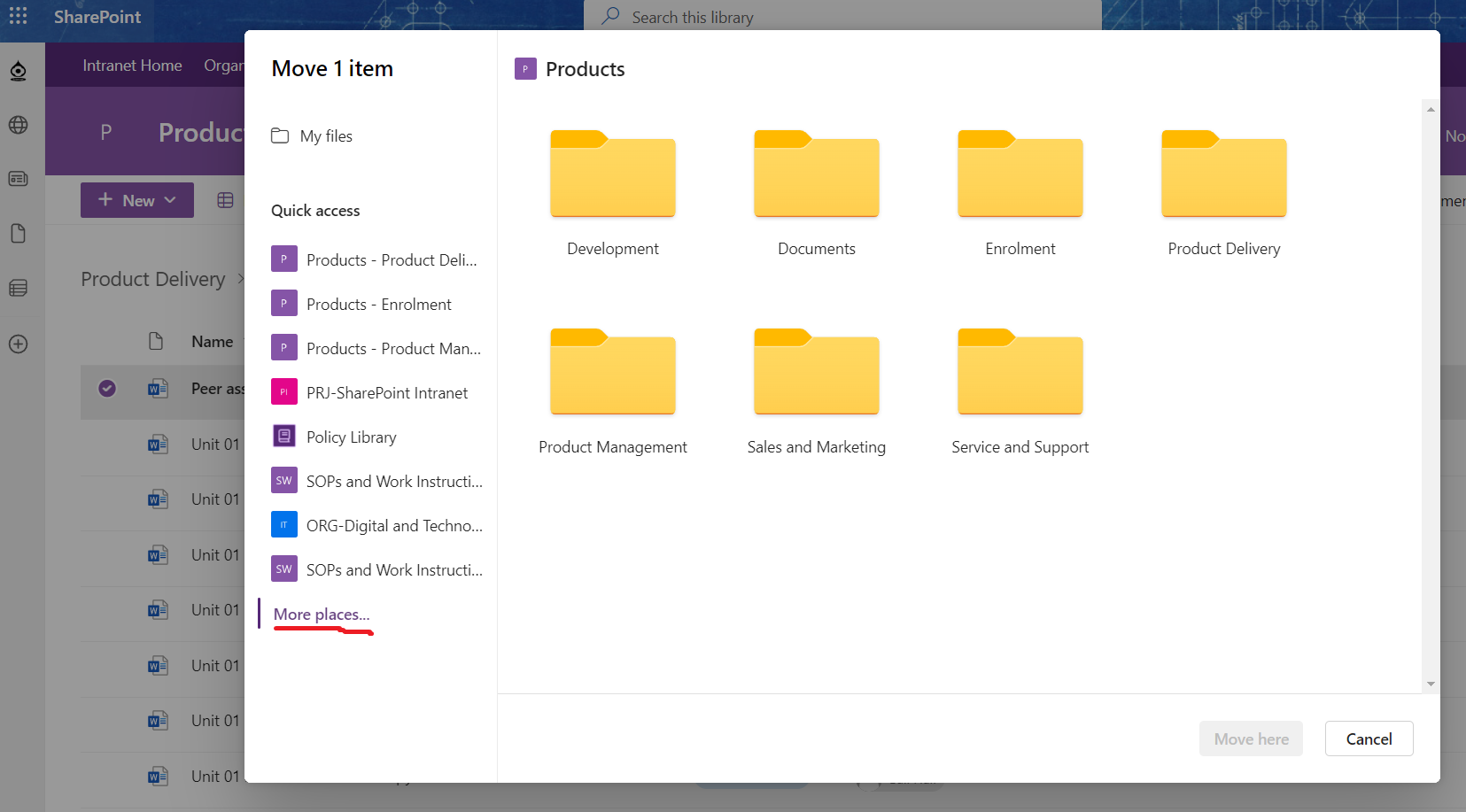Click the Search this library field
The height and width of the screenshot is (812, 1466).
coord(842,18)
